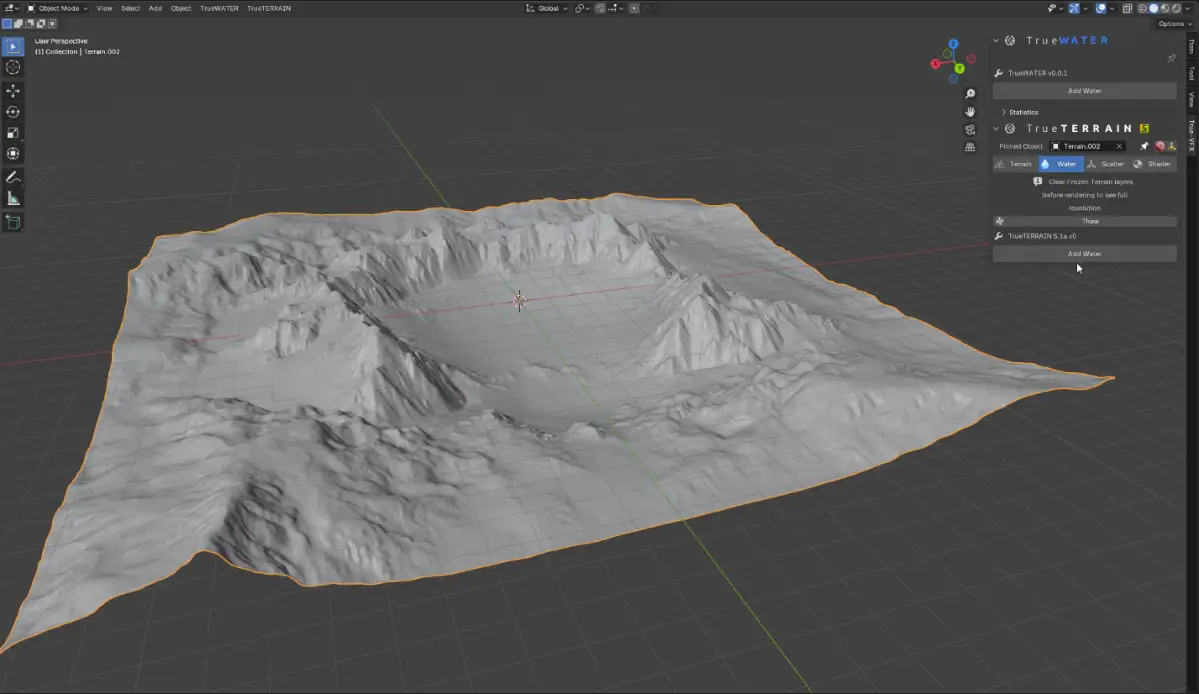Open the Global transform orientation dropdown
Image resolution: width=1199 pixels, height=694 pixels.
point(547,8)
